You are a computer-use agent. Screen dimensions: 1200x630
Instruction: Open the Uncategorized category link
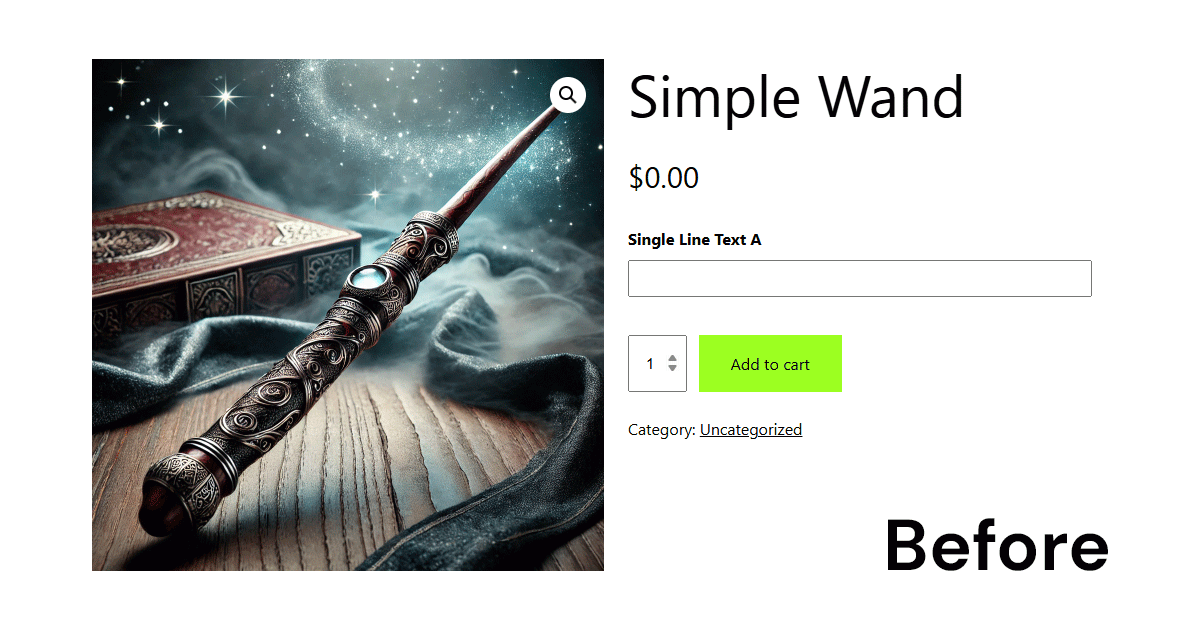point(751,430)
